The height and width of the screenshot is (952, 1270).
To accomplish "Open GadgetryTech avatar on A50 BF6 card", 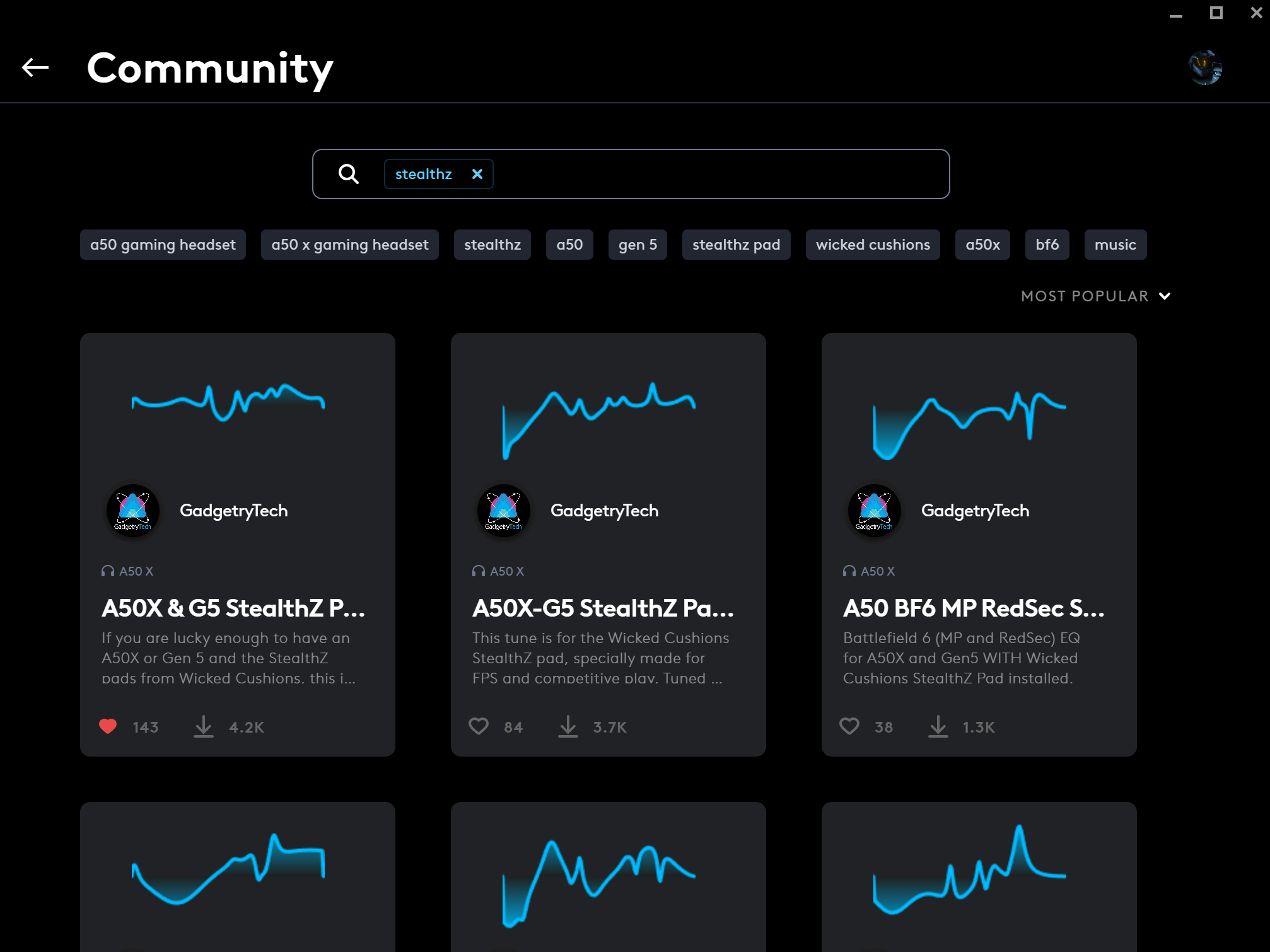I will 875,511.
